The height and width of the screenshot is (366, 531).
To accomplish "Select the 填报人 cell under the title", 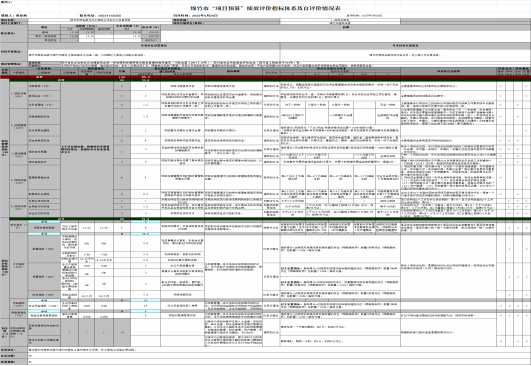I will pyautogui.click(x=14, y=16).
